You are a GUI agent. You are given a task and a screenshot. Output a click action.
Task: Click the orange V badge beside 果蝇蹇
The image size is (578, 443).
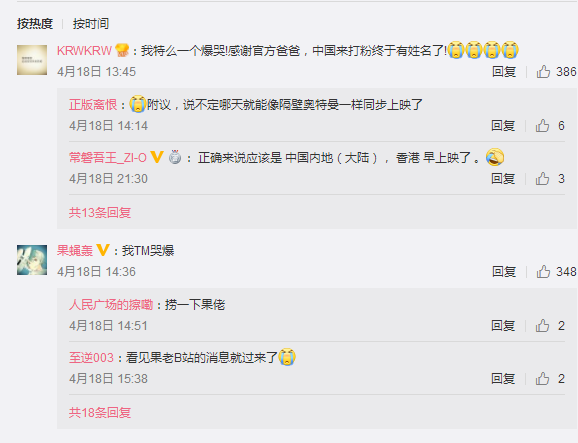[103, 250]
